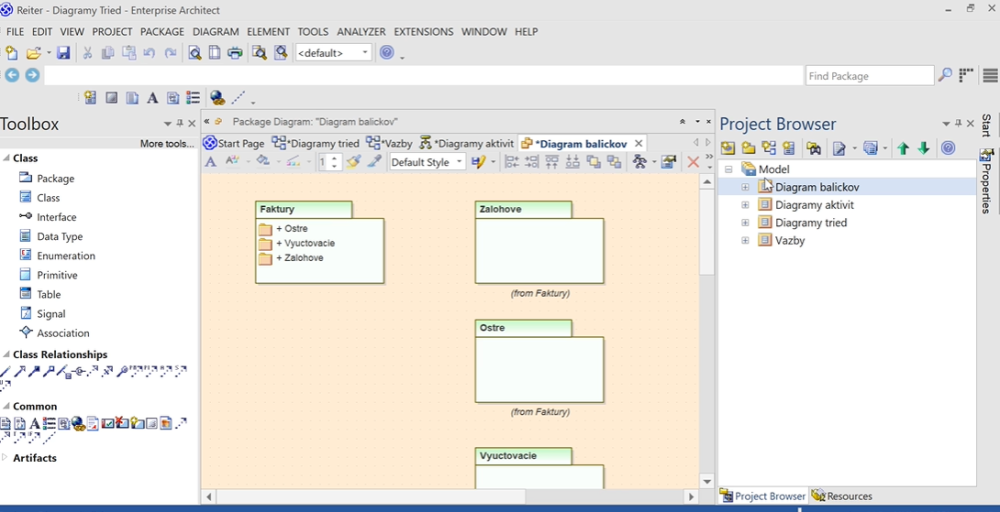The image size is (1000, 512).
Task: Click search magnifier next to Find Package
Action: 944,76
